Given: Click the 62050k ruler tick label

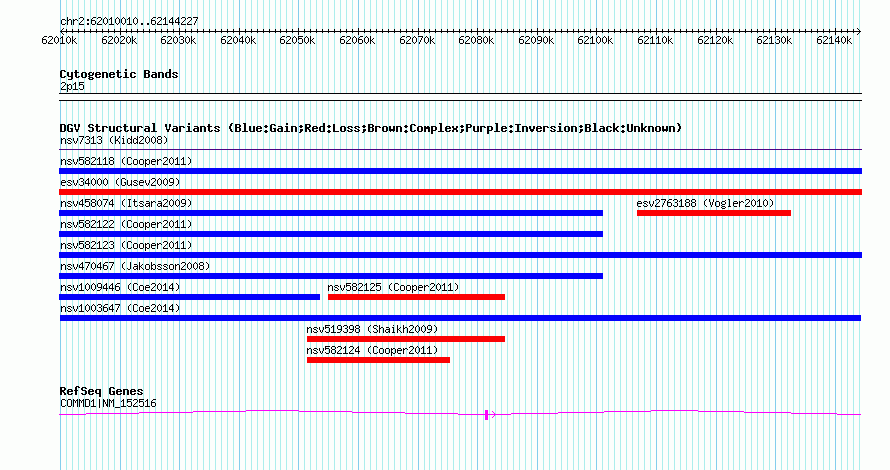Looking at the screenshot, I should coord(297,40).
